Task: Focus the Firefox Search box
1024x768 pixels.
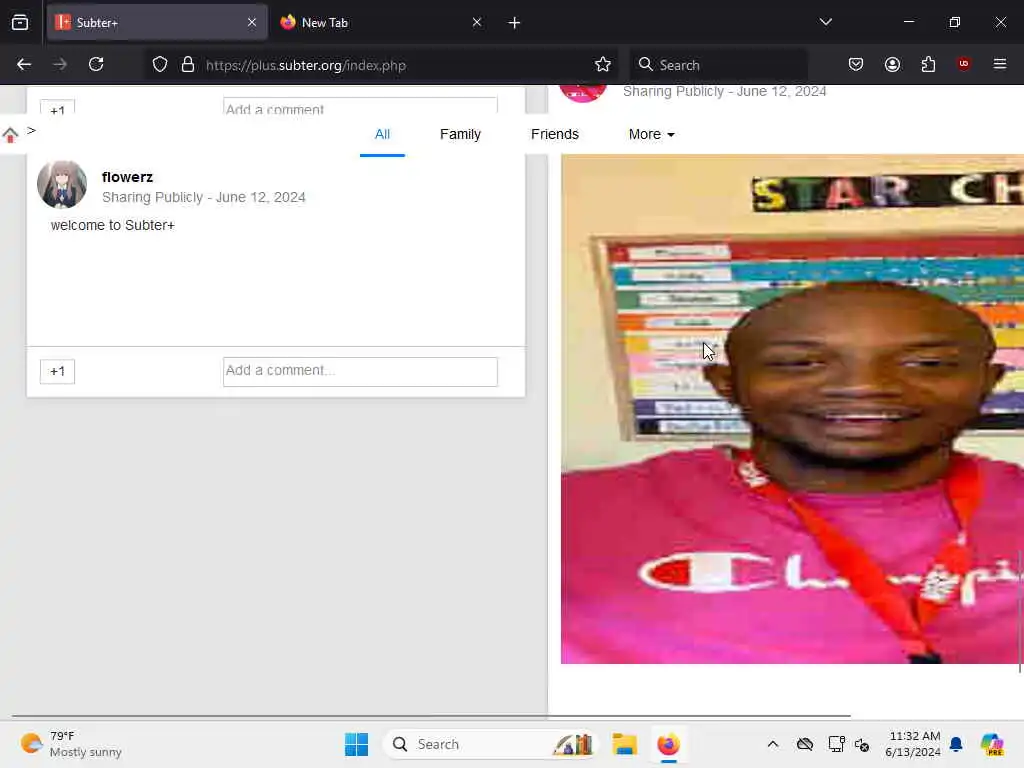Action: click(x=718, y=65)
